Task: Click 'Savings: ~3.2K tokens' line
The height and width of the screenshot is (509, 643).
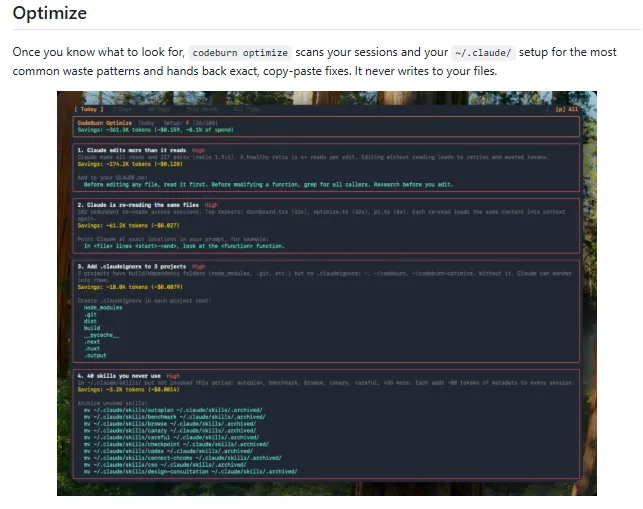Action: pyautogui.click(x=128, y=390)
